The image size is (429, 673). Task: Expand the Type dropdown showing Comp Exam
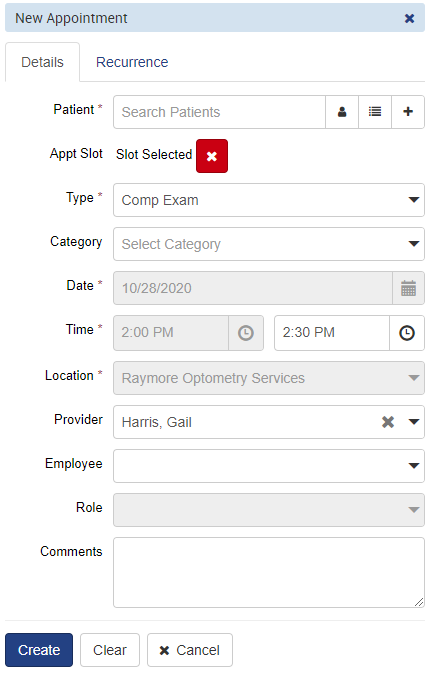[269, 200]
